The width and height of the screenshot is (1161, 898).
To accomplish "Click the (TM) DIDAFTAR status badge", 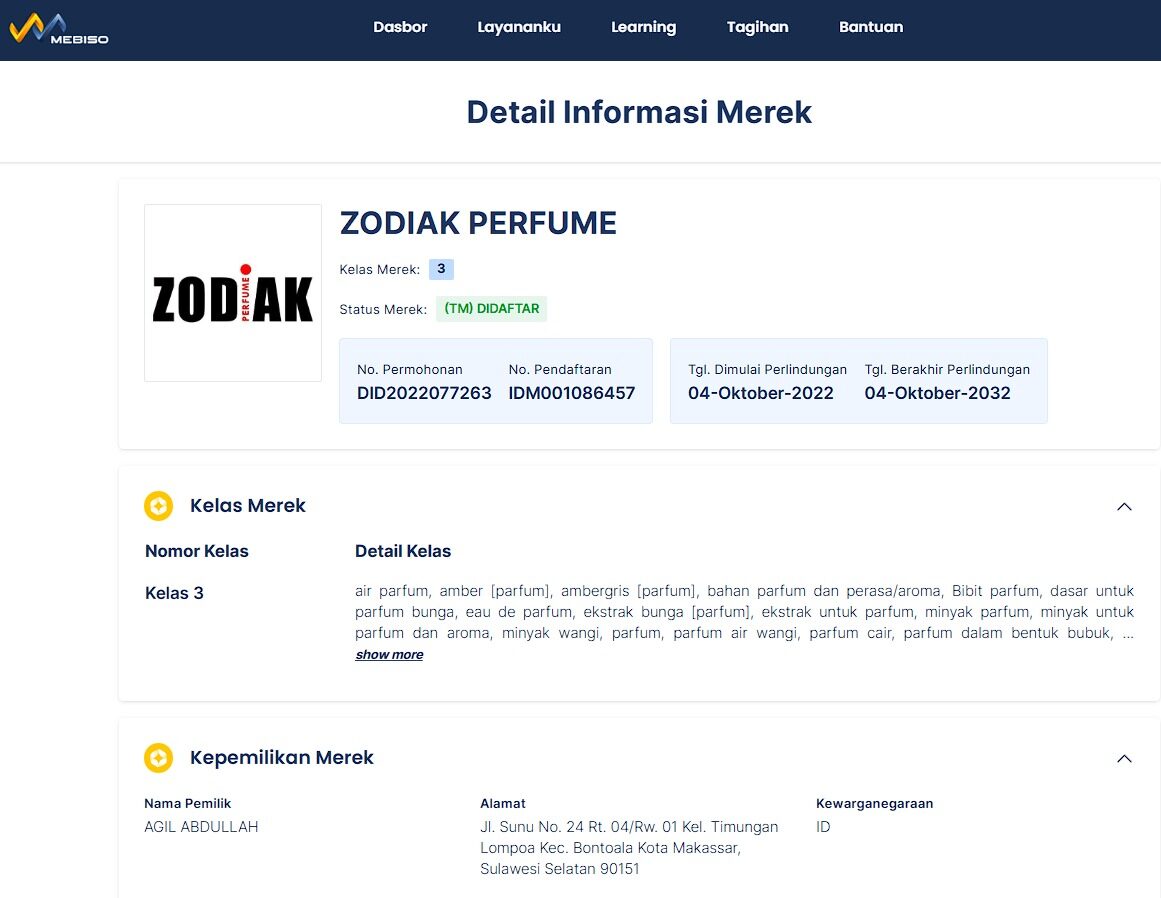I will (492, 309).
